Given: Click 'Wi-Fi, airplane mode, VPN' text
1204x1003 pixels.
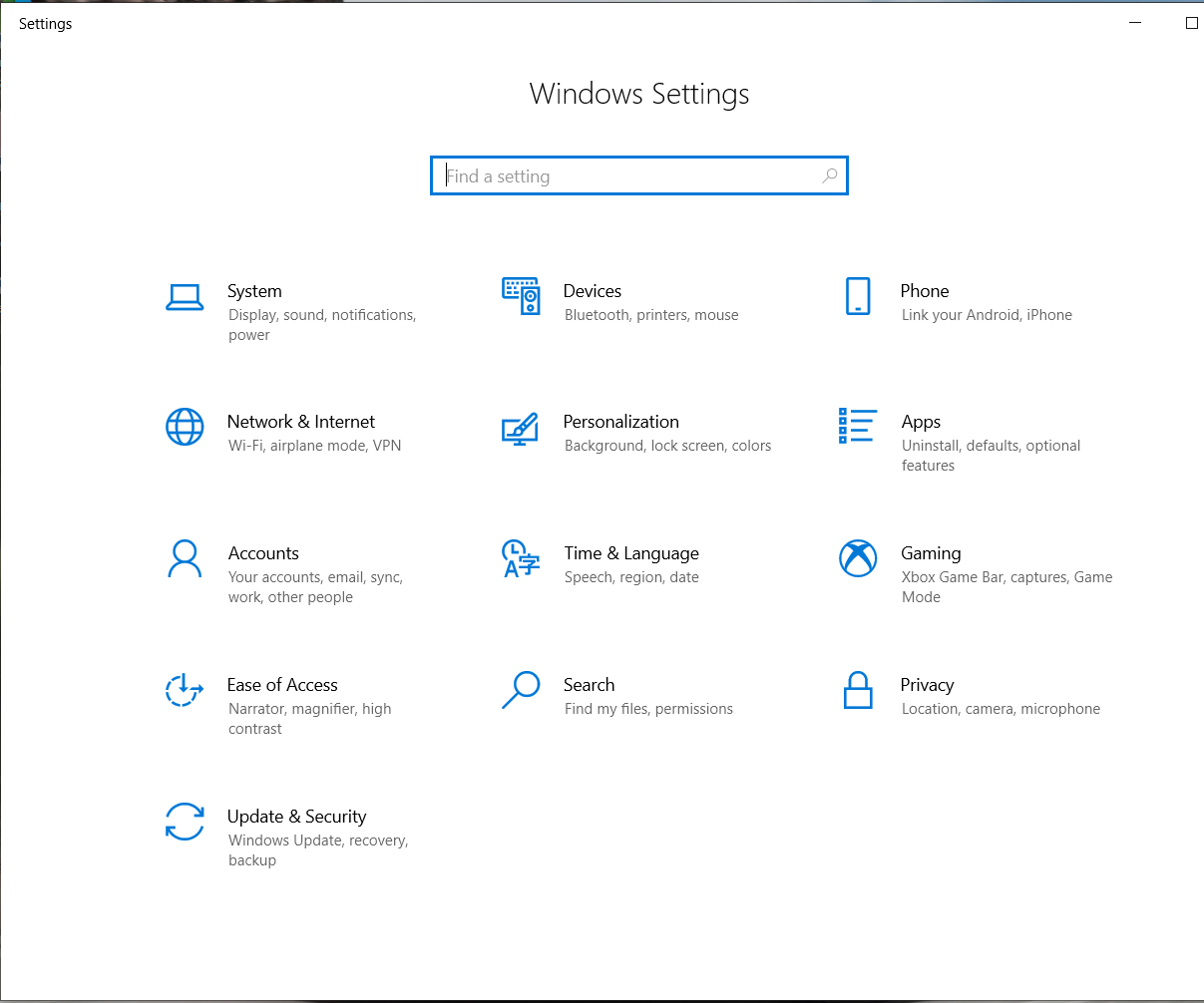Looking at the screenshot, I should [x=315, y=446].
